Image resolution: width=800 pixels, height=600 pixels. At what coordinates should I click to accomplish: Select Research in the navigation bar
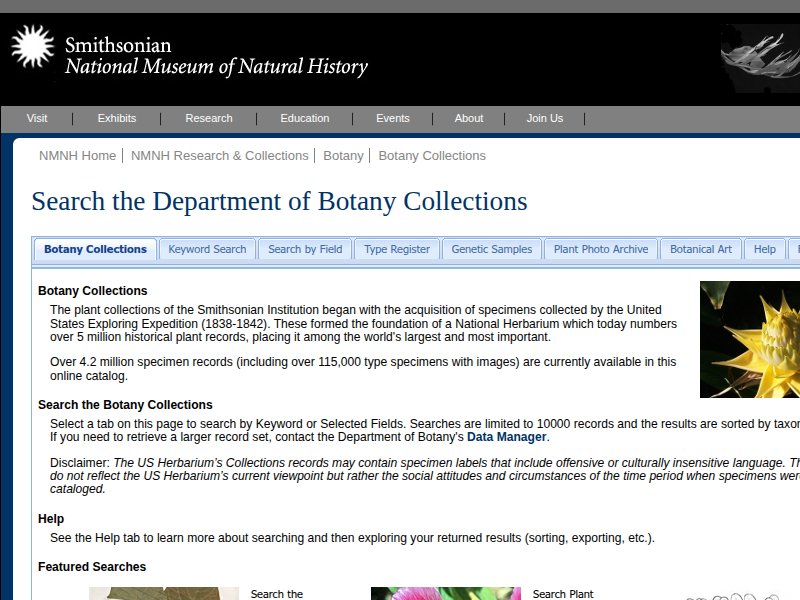click(208, 118)
